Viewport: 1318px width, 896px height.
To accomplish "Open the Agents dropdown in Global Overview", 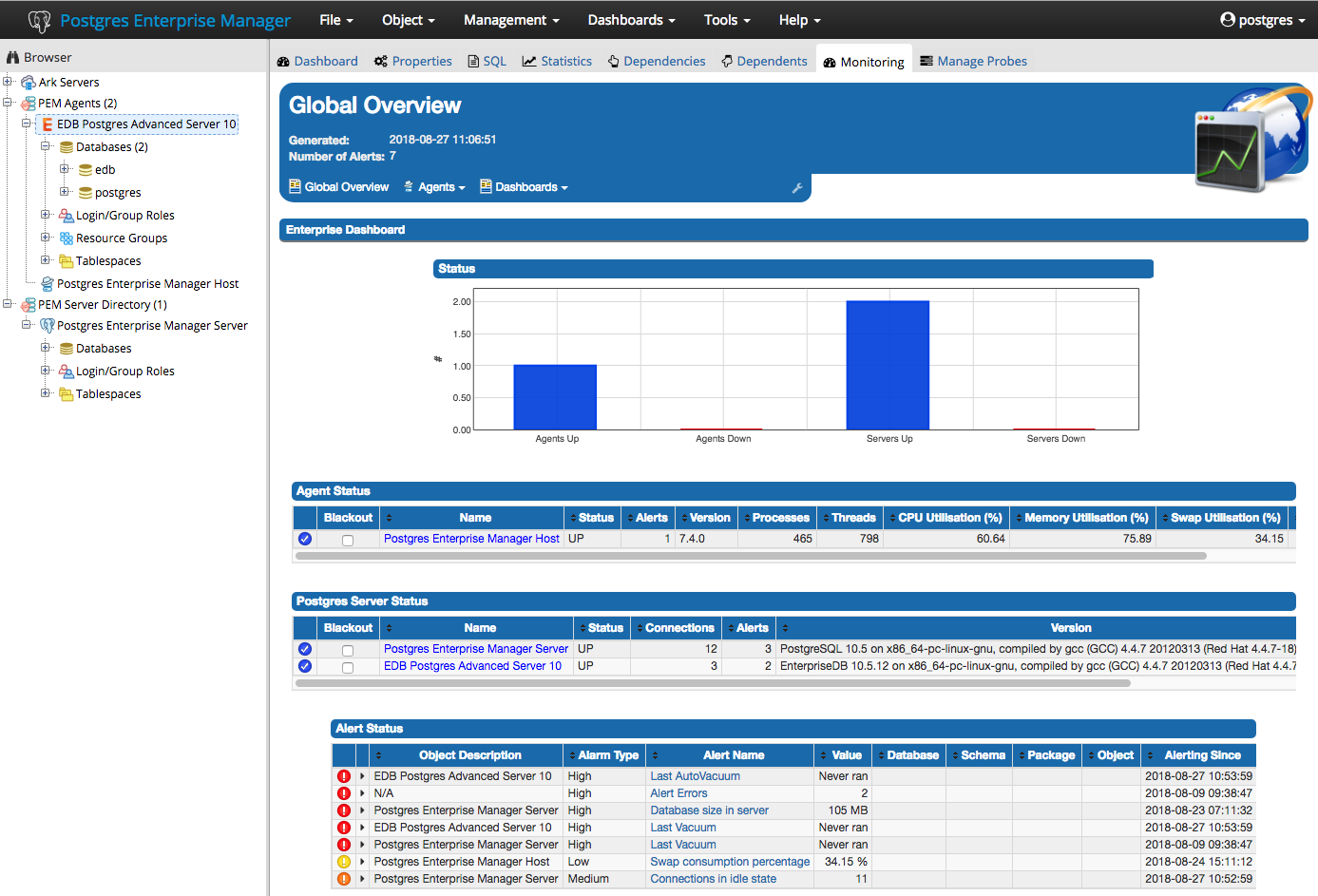I will coord(434,187).
